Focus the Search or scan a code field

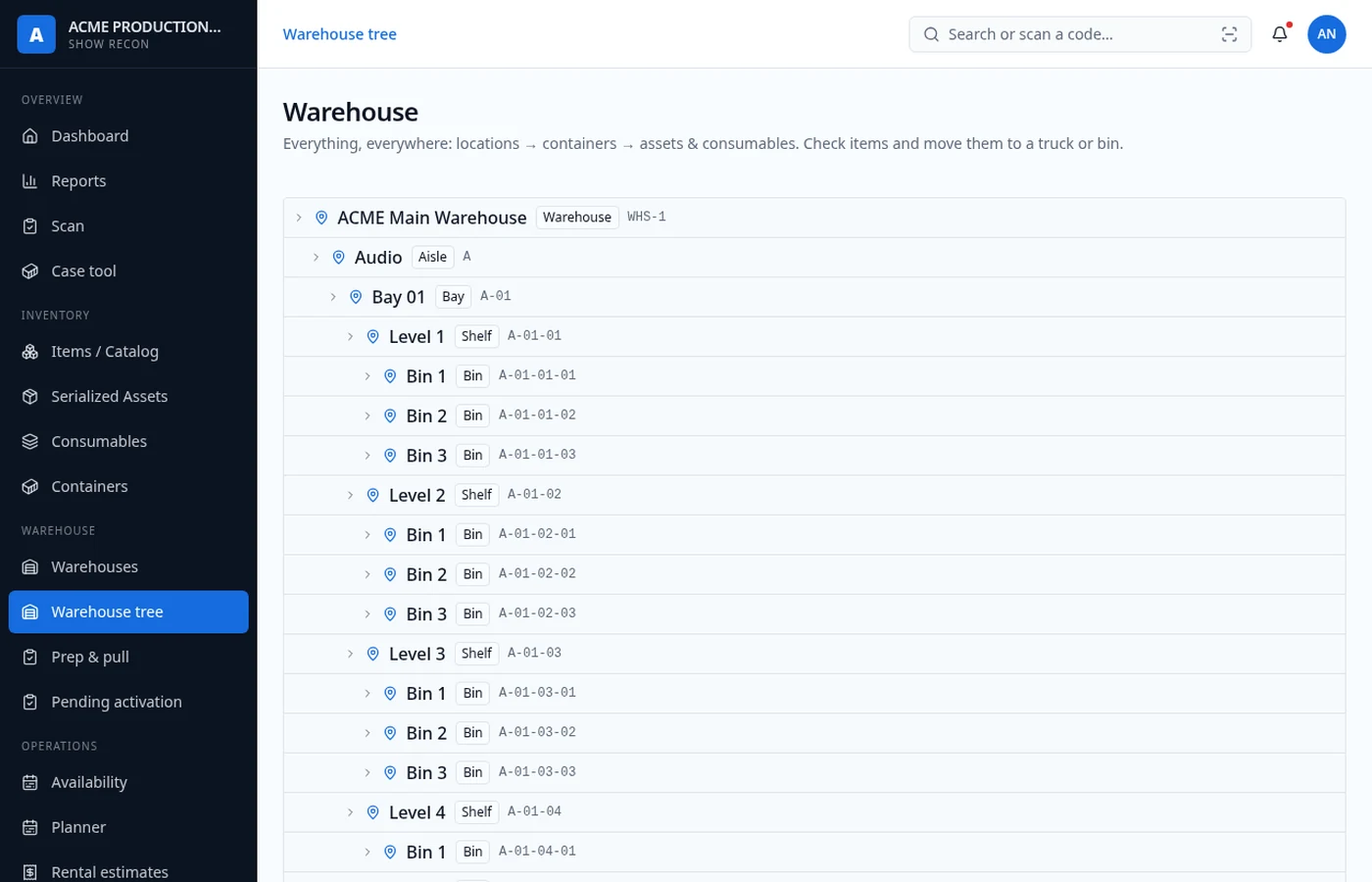pos(1080,34)
